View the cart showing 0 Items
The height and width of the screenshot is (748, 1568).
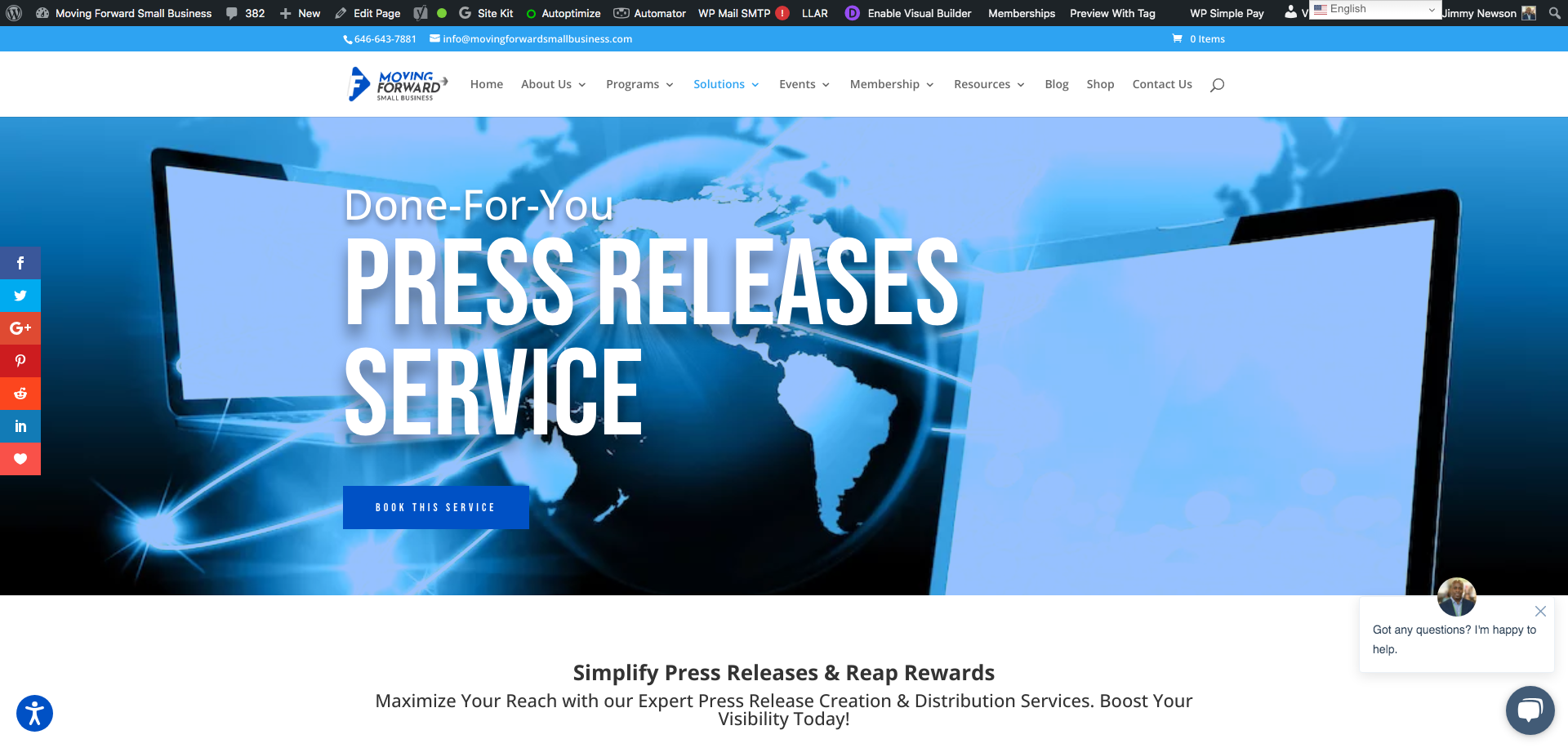tap(1198, 38)
